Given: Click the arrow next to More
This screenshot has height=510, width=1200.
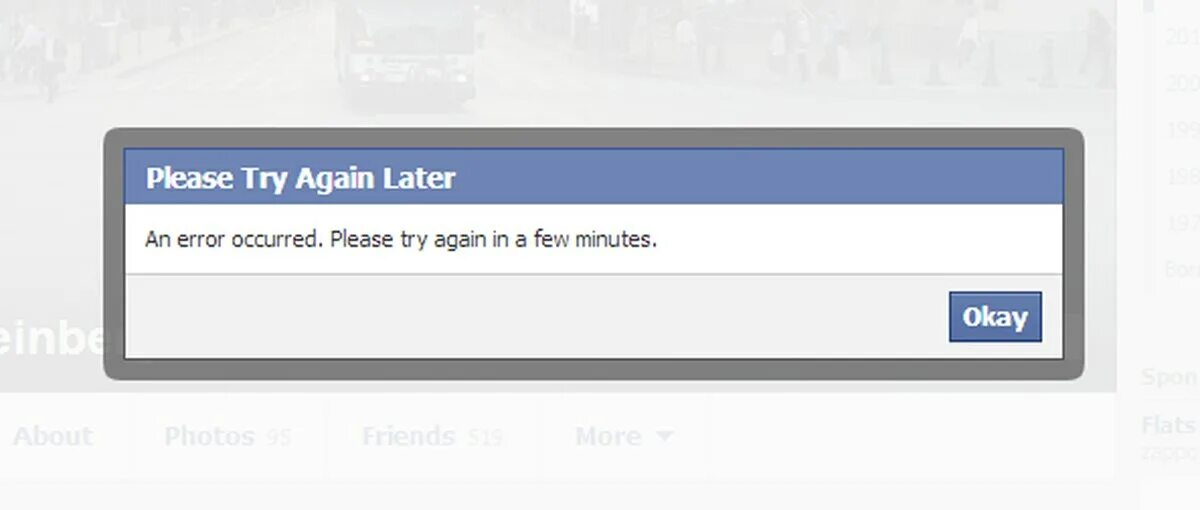Looking at the screenshot, I should (x=664, y=437).
